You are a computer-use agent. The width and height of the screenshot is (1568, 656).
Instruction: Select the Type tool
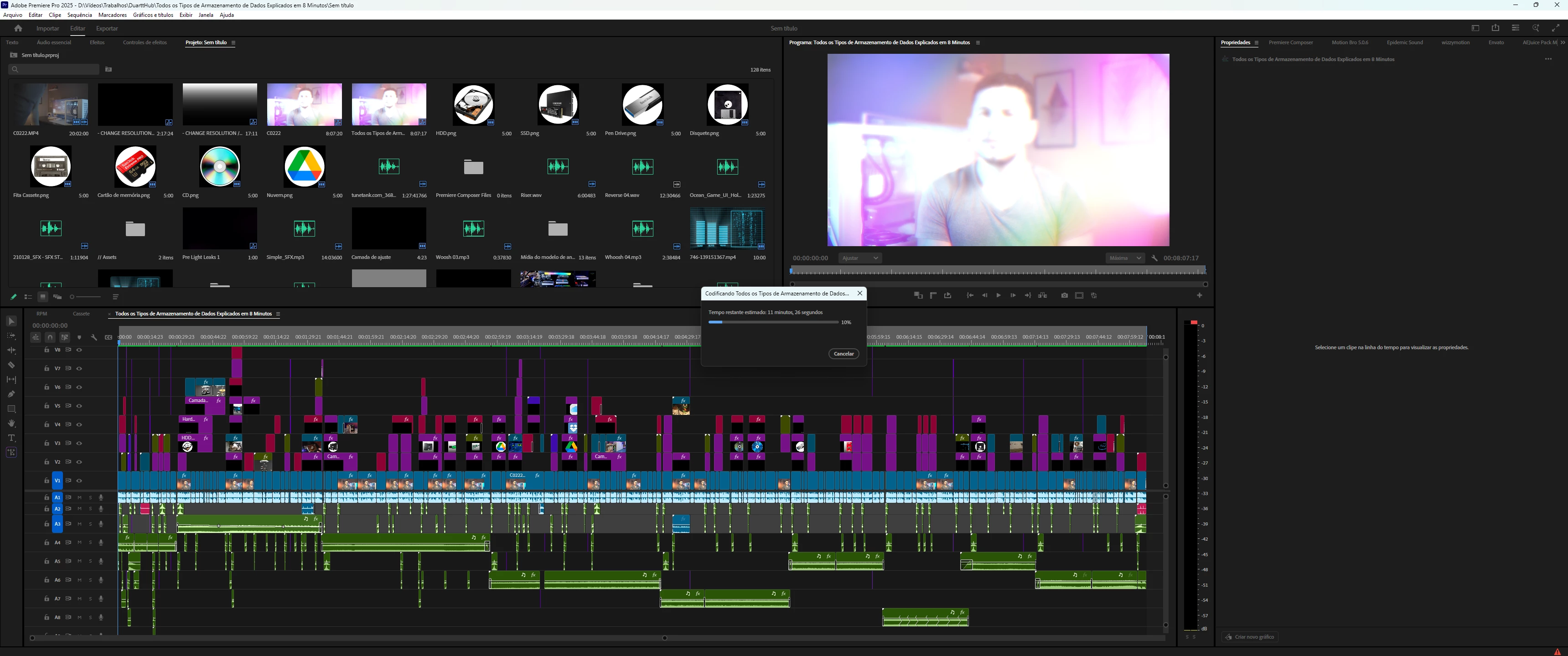click(x=11, y=438)
